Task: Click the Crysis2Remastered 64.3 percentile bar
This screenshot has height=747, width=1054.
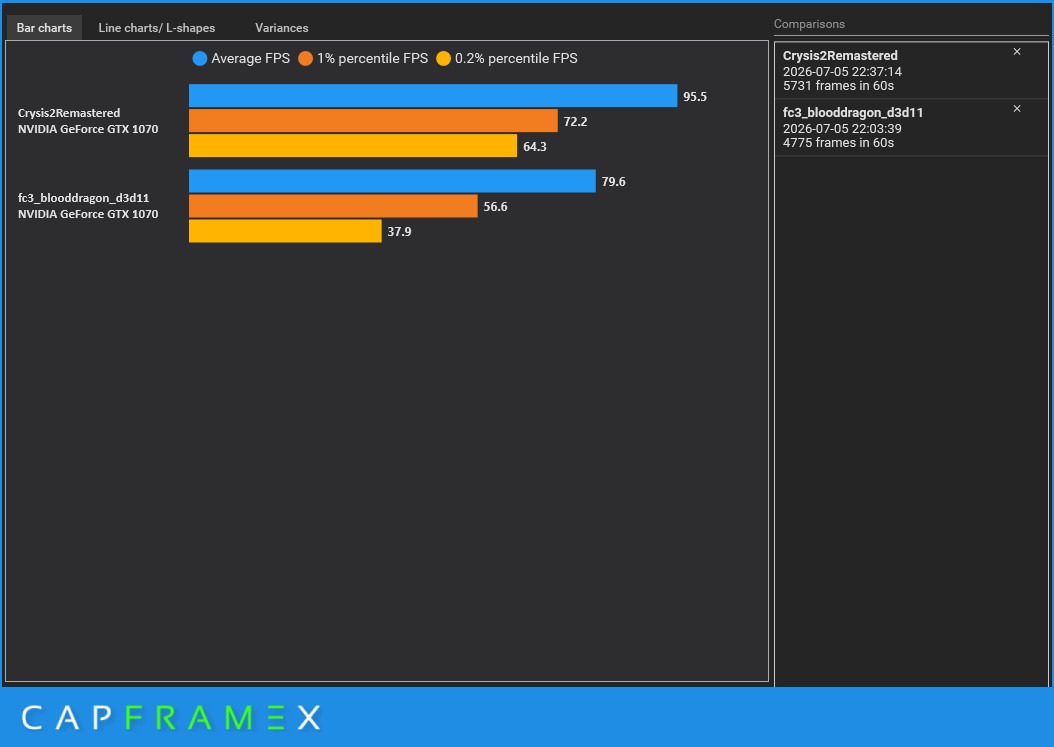Action: tap(353, 145)
